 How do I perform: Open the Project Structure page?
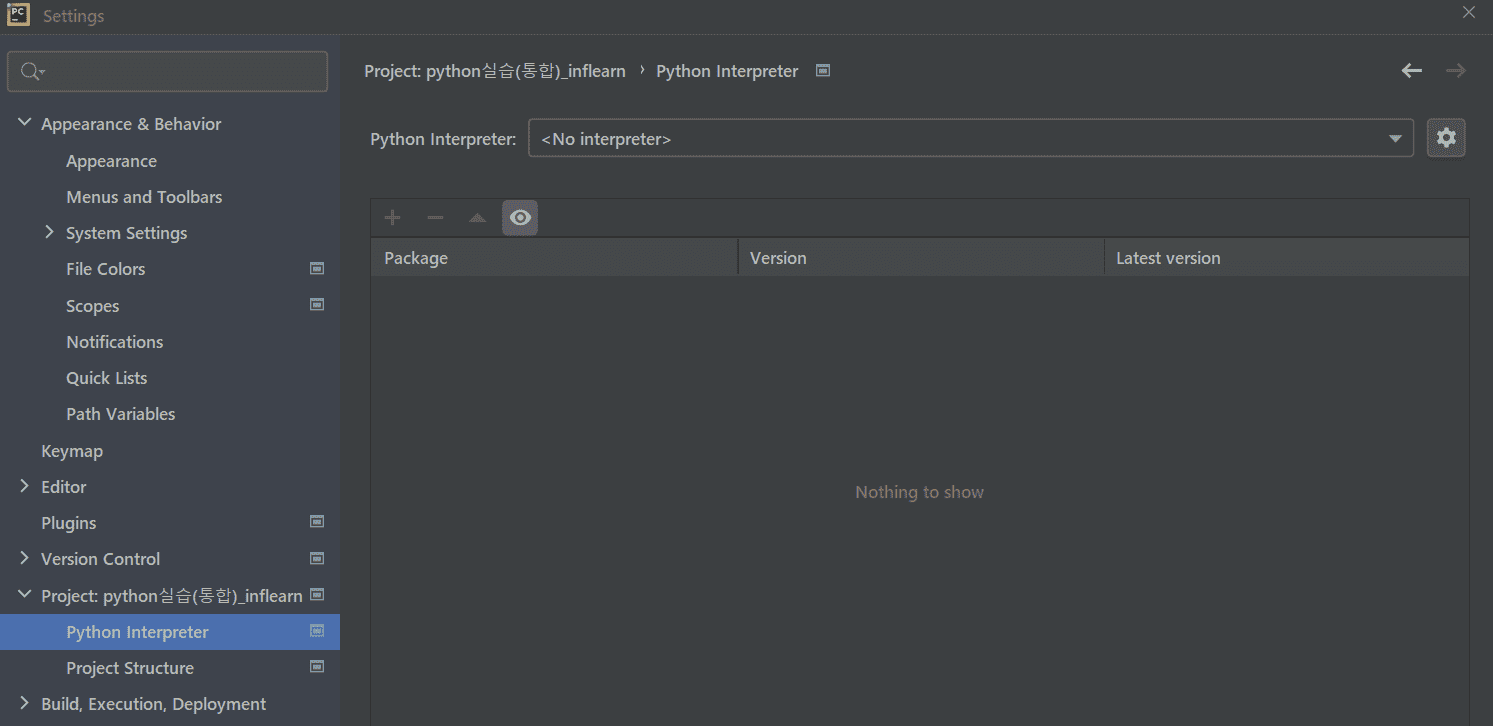tap(130, 668)
